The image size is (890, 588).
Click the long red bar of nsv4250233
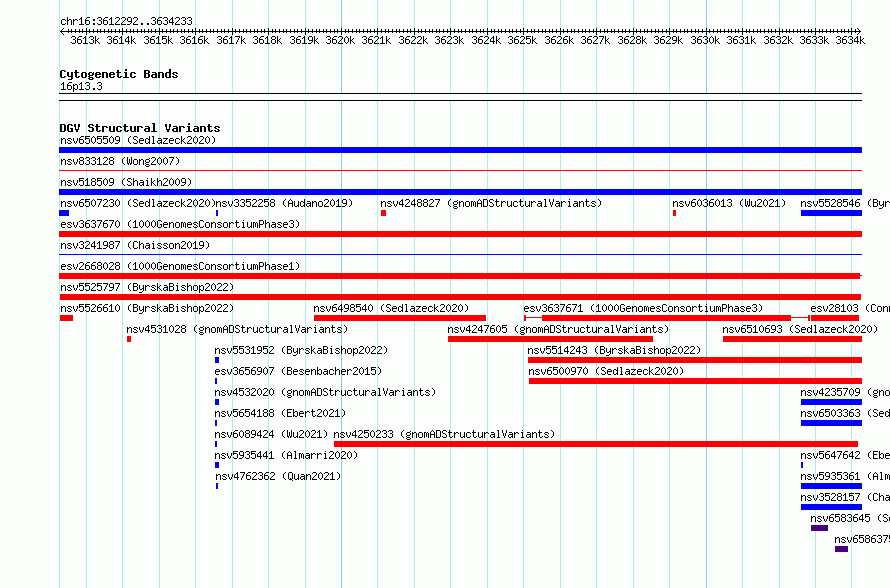596,444
